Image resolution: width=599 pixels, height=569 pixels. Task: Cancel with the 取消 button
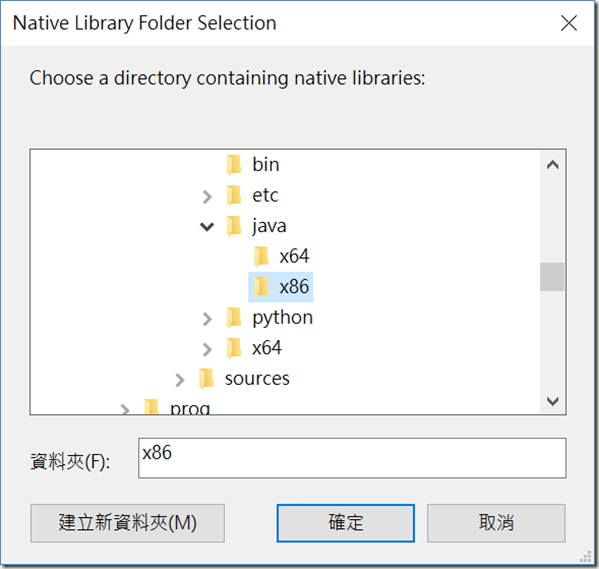pos(496,523)
